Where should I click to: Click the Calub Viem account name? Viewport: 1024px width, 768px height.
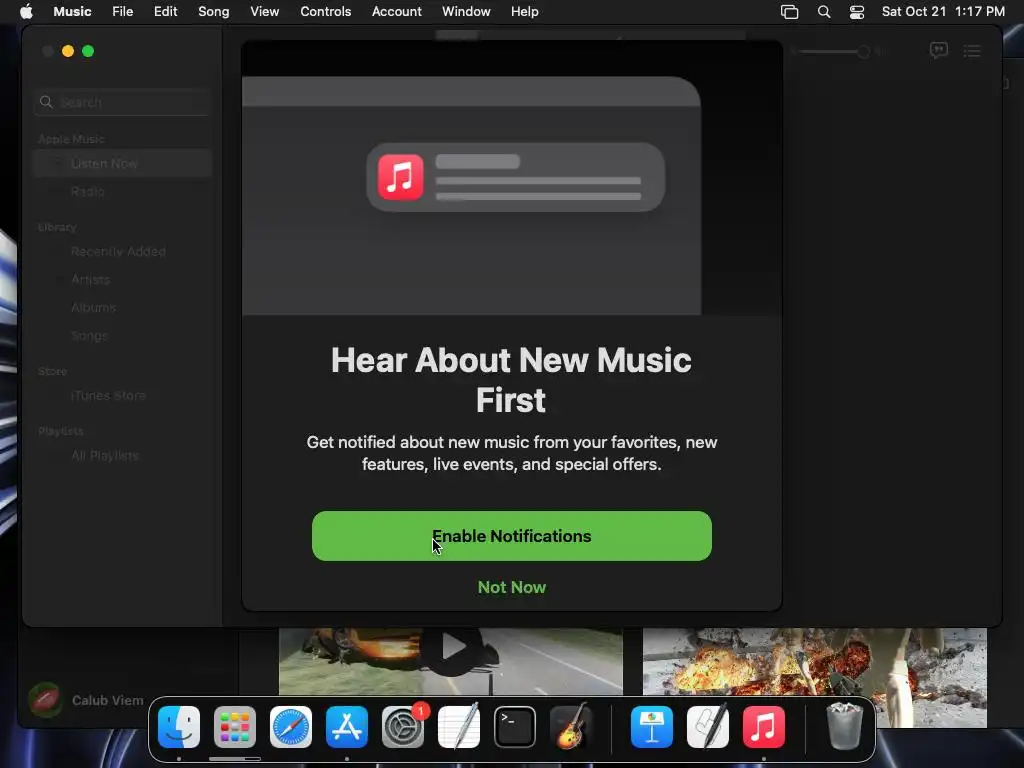tap(108, 700)
